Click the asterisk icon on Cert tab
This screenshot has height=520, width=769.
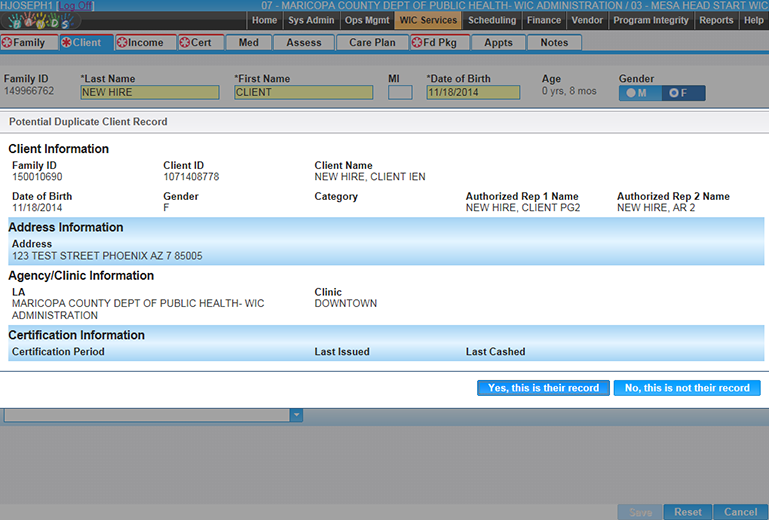[185, 43]
